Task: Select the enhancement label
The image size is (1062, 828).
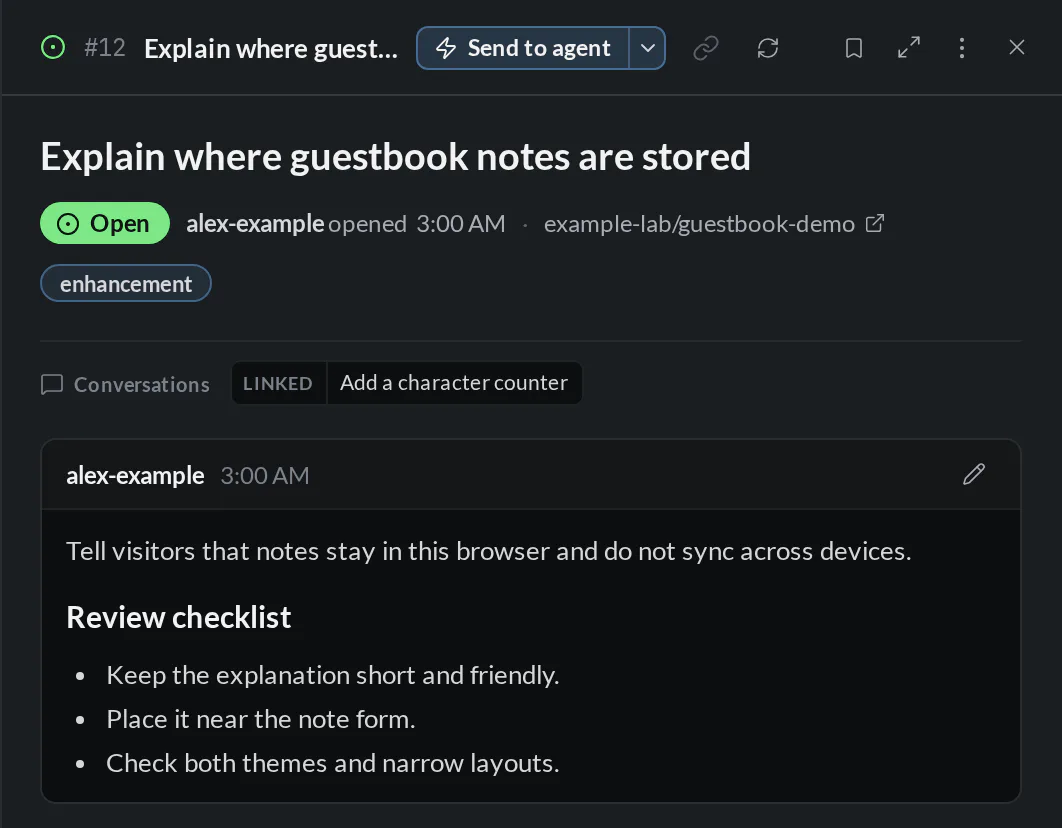Action: tap(126, 284)
